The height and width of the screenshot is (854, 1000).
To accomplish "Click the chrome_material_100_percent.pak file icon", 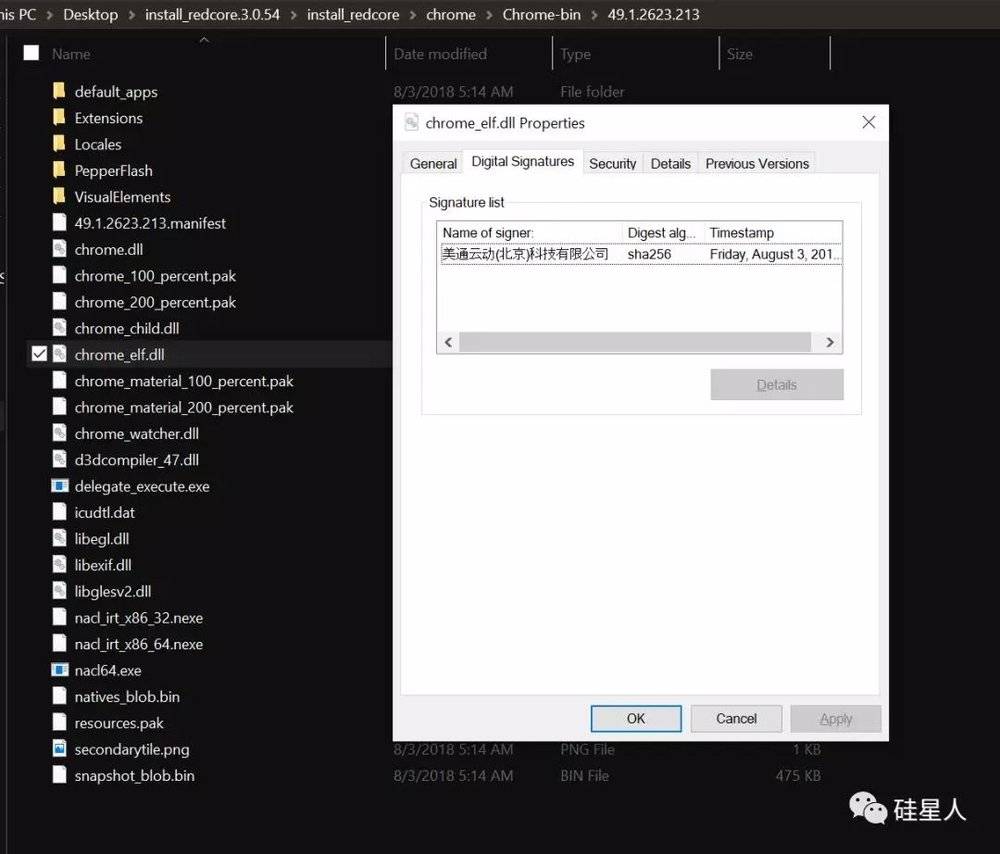I will 59,381.
